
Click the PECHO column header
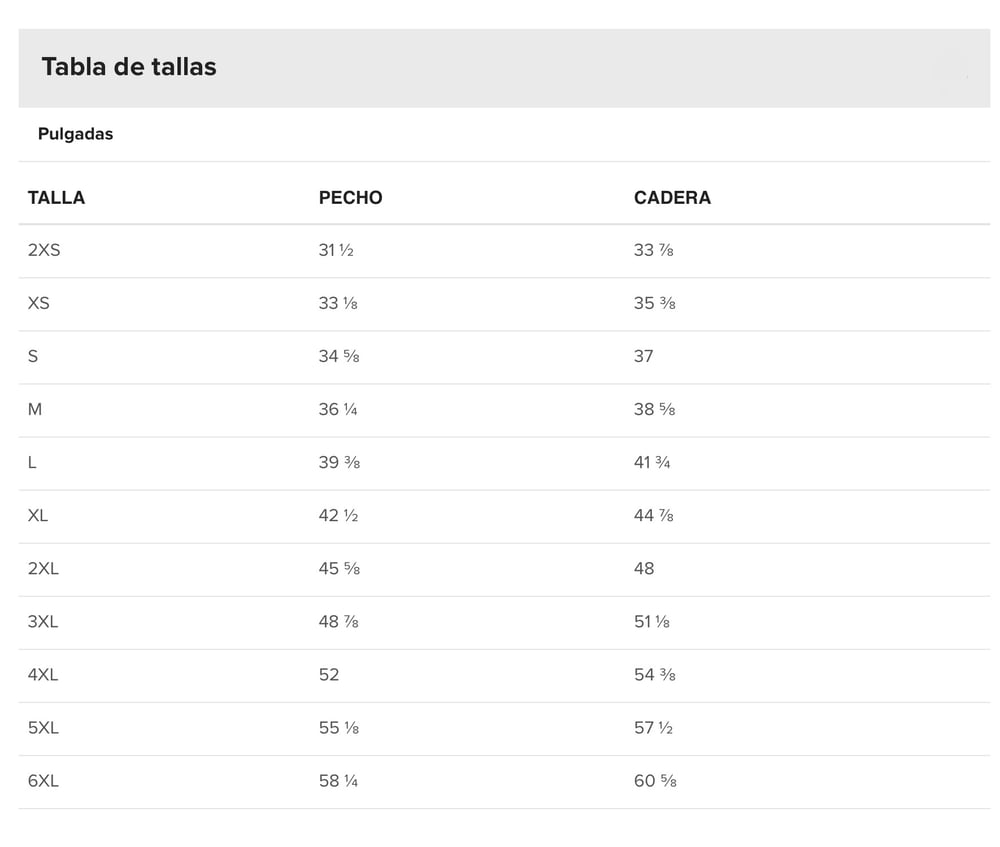pos(350,198)
